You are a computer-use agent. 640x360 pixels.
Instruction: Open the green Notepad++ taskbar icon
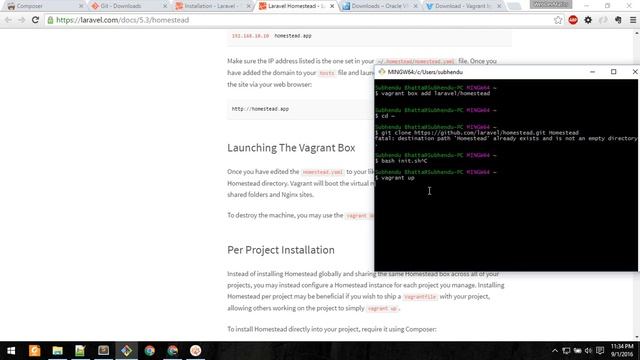(x=80, y=351)
